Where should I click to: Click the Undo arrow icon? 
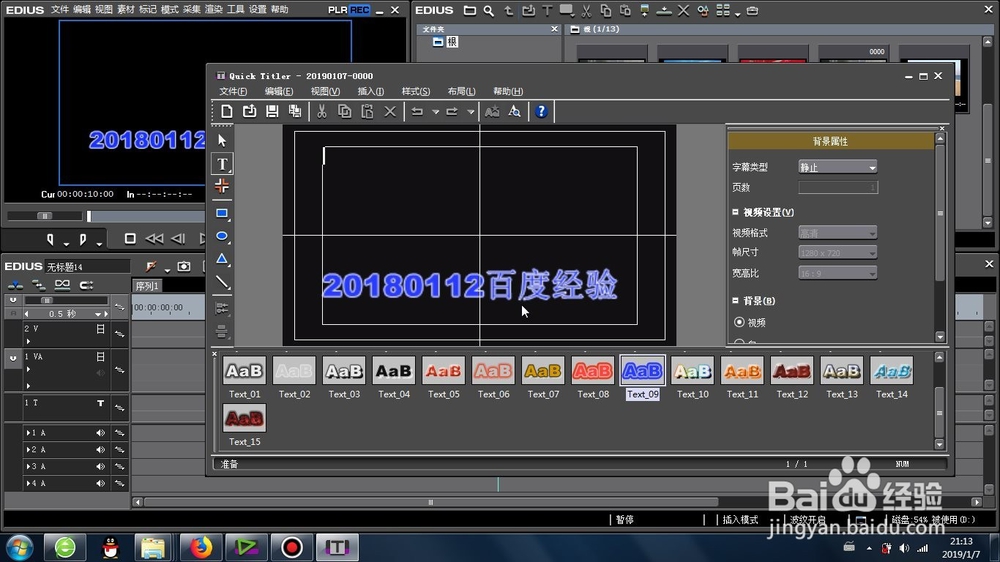pos(417,112)
